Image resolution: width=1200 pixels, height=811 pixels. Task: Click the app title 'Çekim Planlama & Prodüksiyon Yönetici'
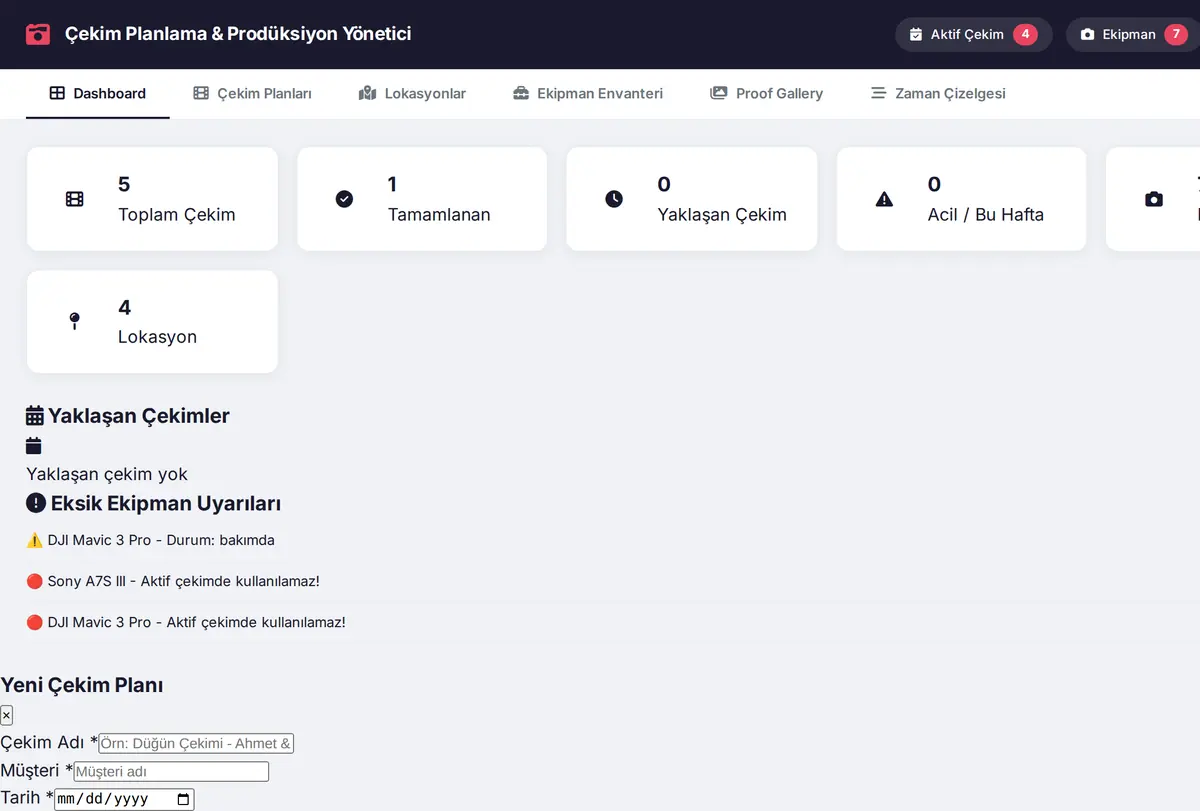pos(238,34)
